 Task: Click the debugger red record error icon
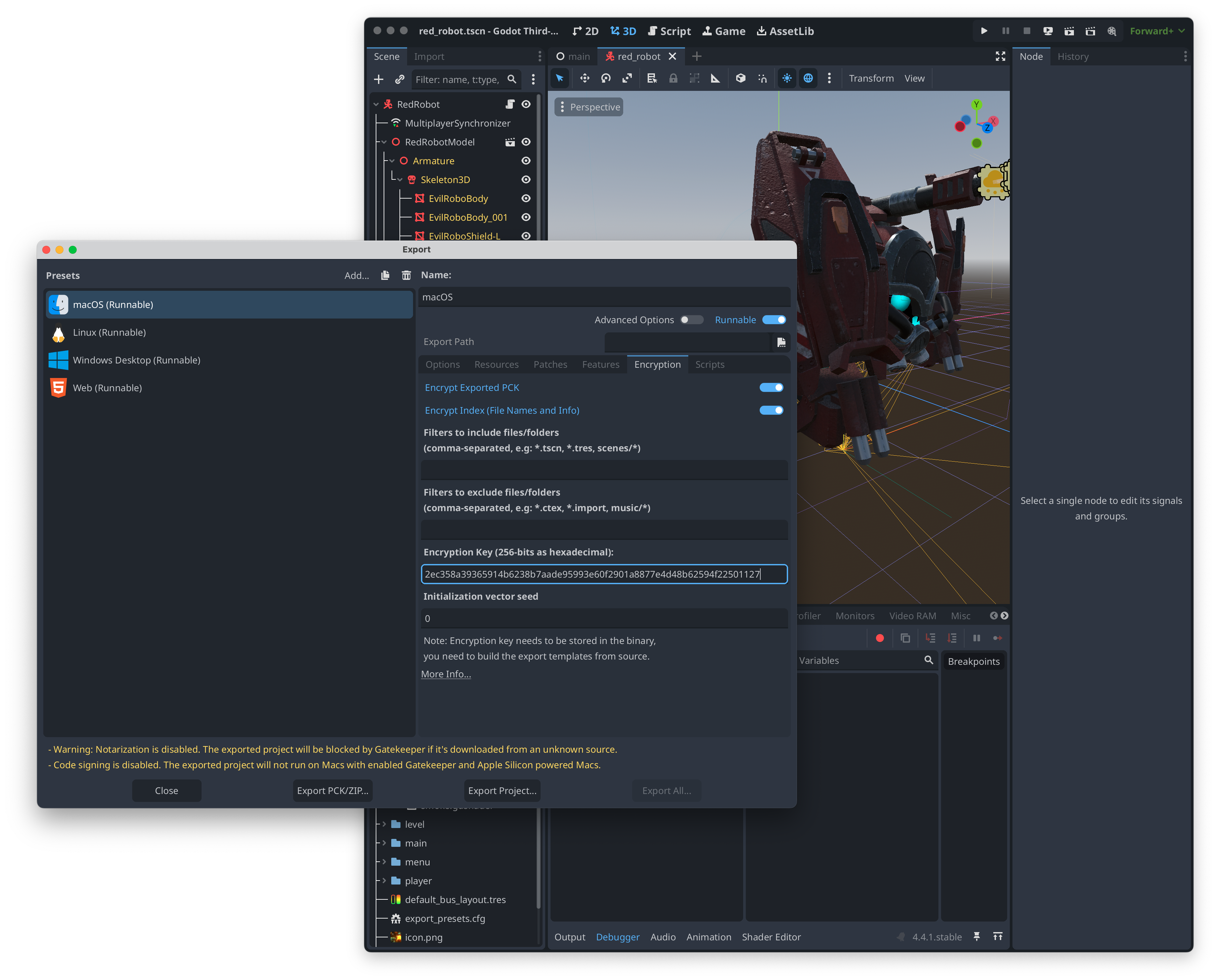coord(880,638)
